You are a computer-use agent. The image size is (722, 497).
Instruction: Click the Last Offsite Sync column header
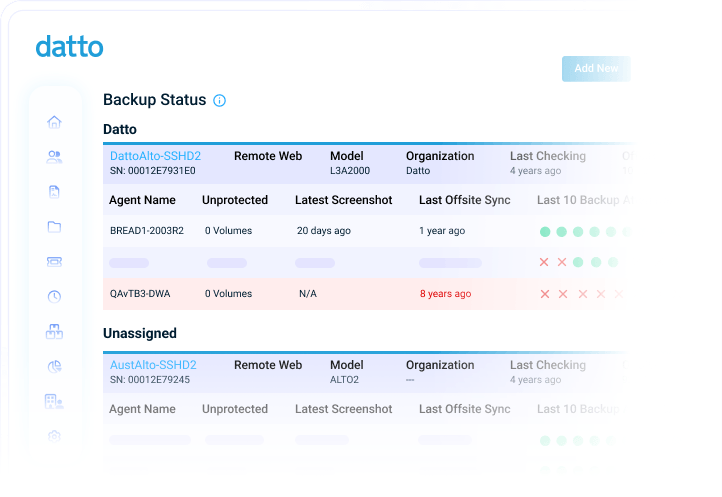click(465, 200)
